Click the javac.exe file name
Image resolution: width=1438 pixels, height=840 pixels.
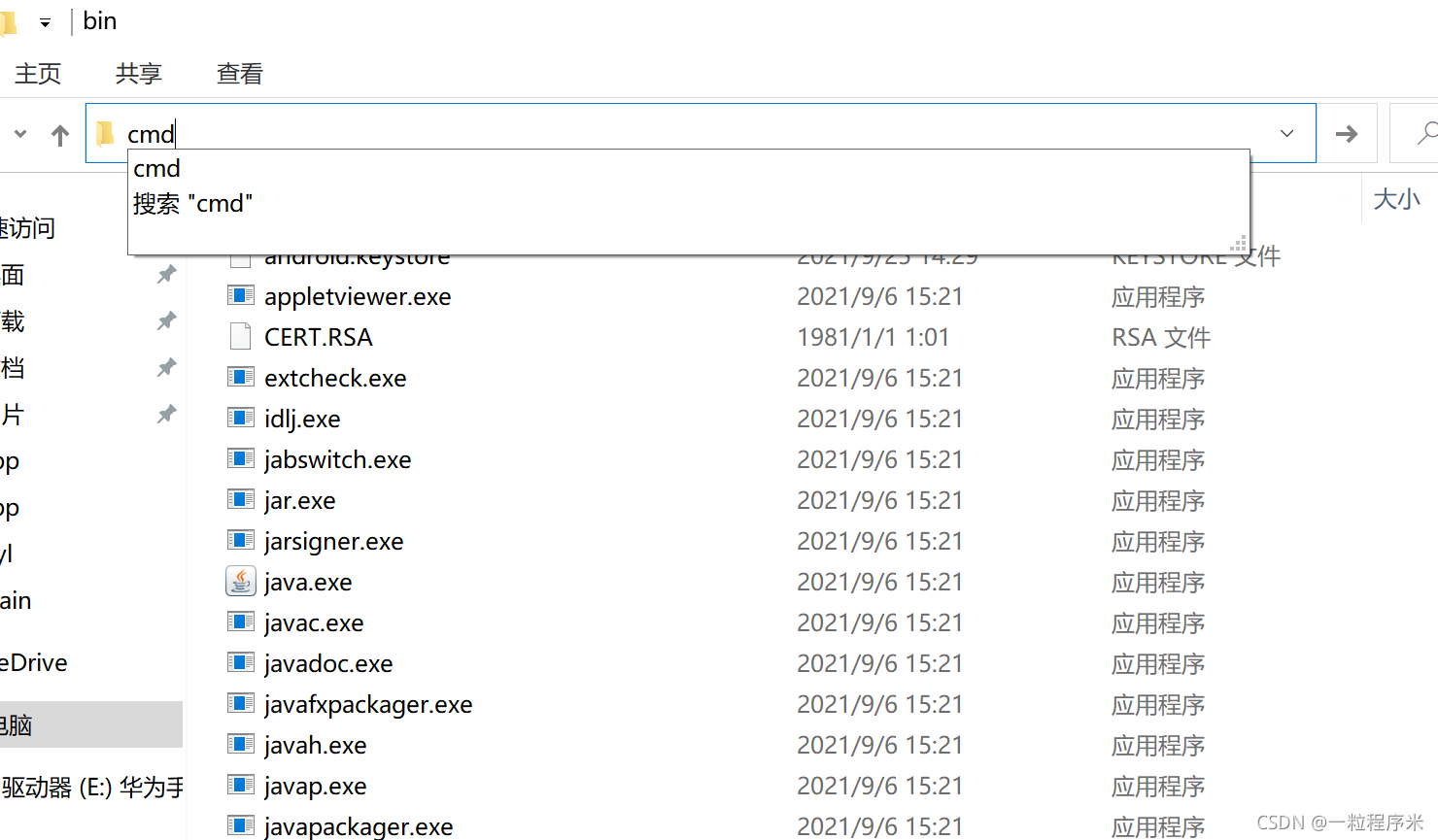[314, 623]
